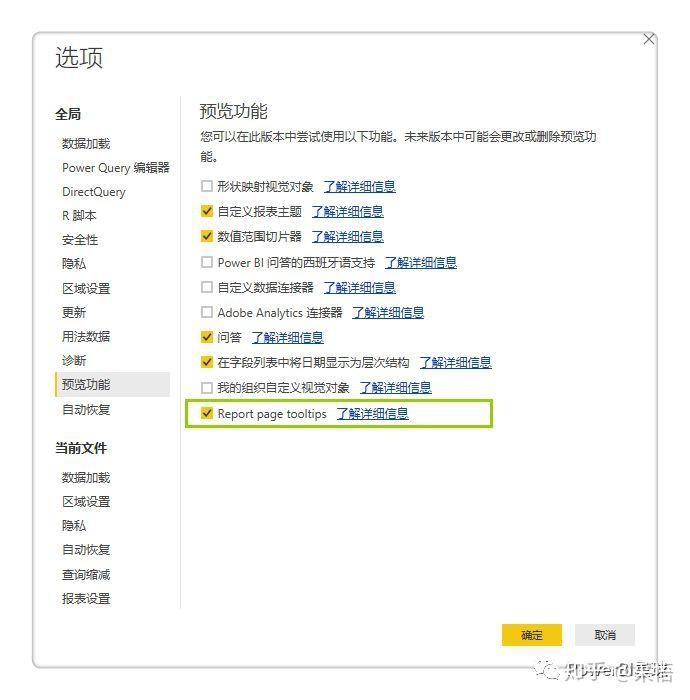Viewport: 690px width, 700px height.
Task: Open 报表设置 settings
Action: (86, 598)
